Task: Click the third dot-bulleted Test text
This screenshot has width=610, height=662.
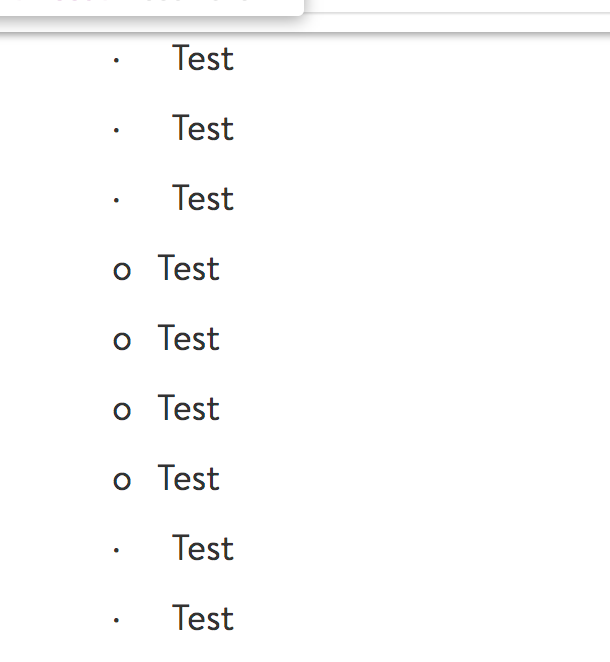Action: (203, 199)
